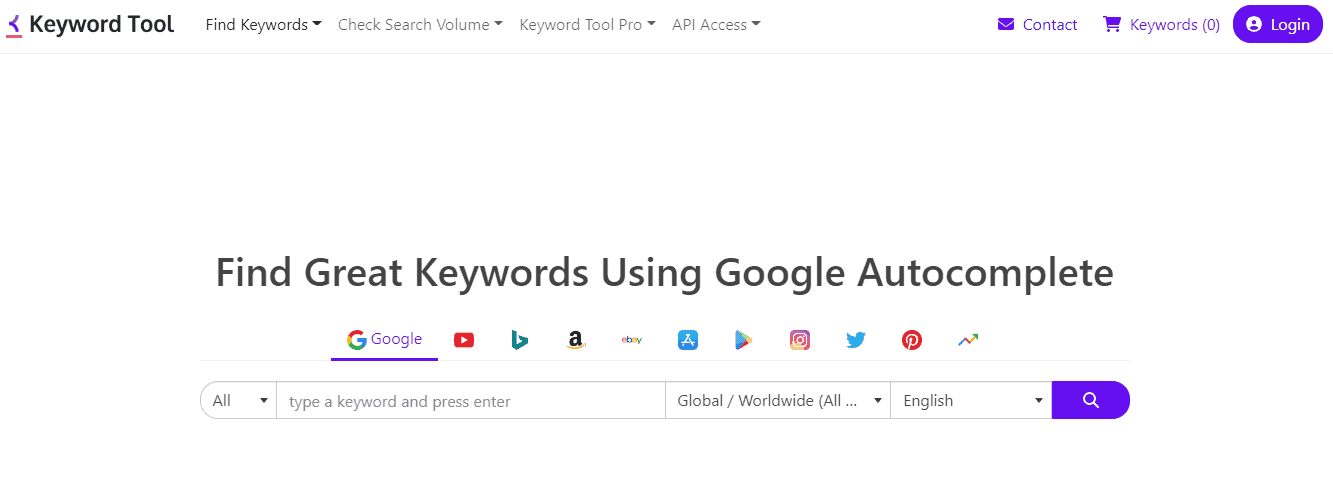Click the Keyword Tool logo
Screen dimensions: 1333x487
tap(90, 25)
